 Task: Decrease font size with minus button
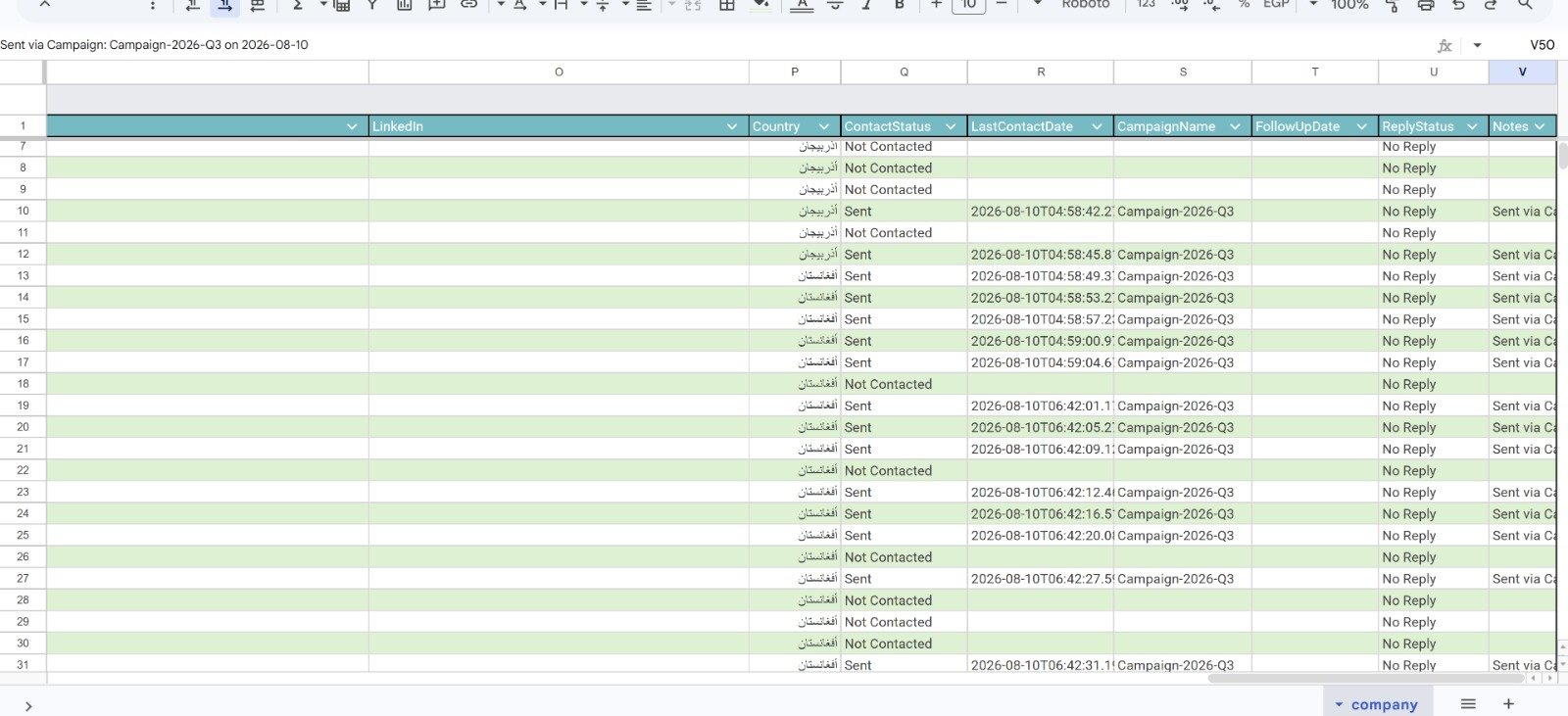[1002, 5]
